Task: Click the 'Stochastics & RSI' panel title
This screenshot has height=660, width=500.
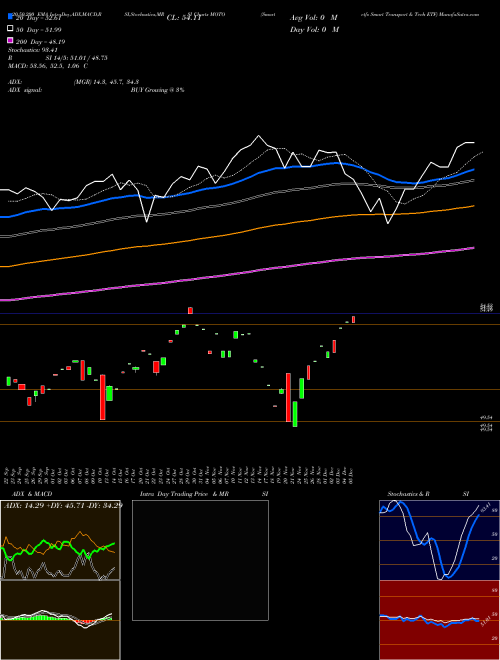Action: pyautogui.click(x=428, y=494)
